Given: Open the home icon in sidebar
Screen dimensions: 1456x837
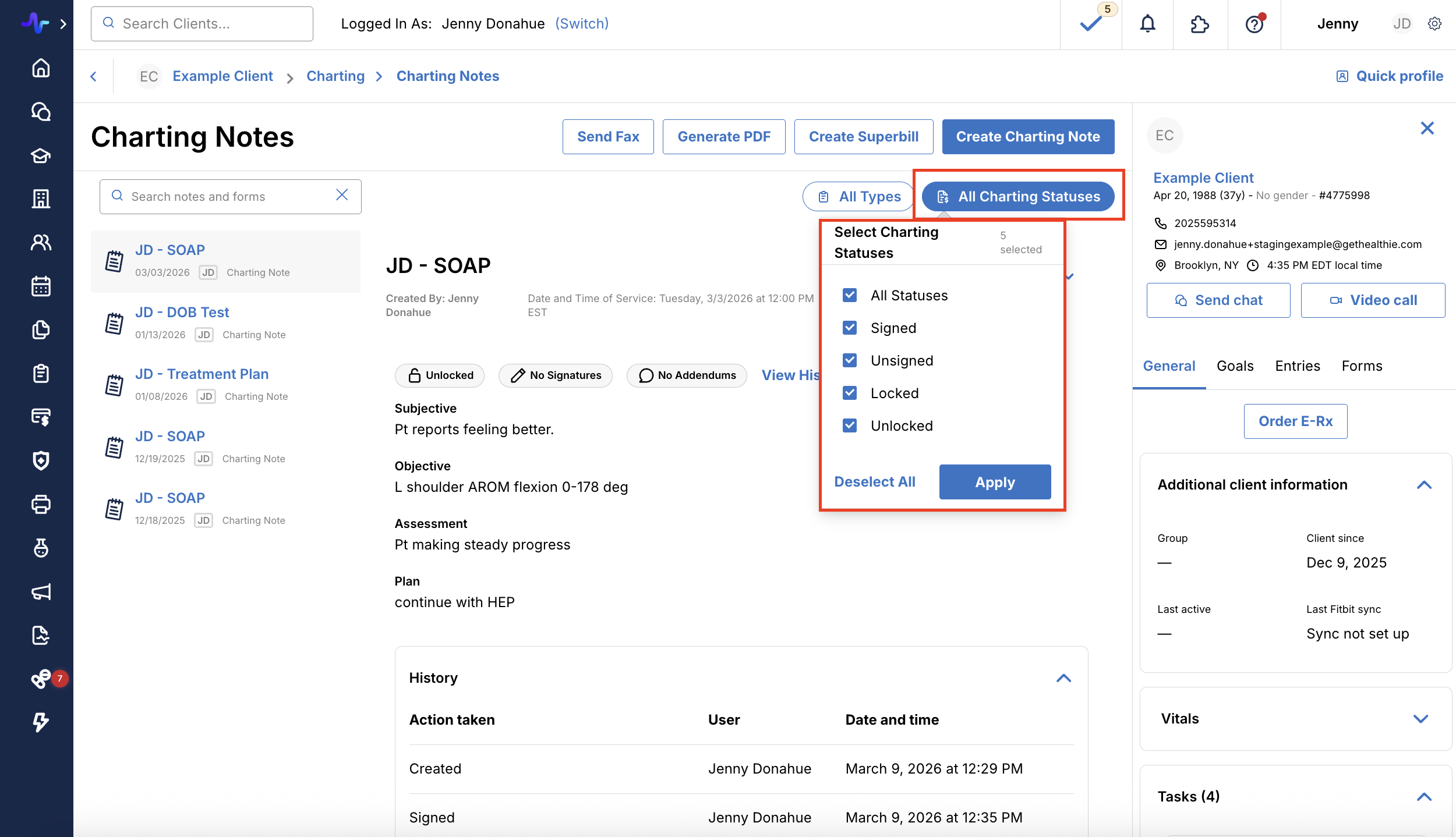Looking at the screenshot, I should click(x=41, y=68).
